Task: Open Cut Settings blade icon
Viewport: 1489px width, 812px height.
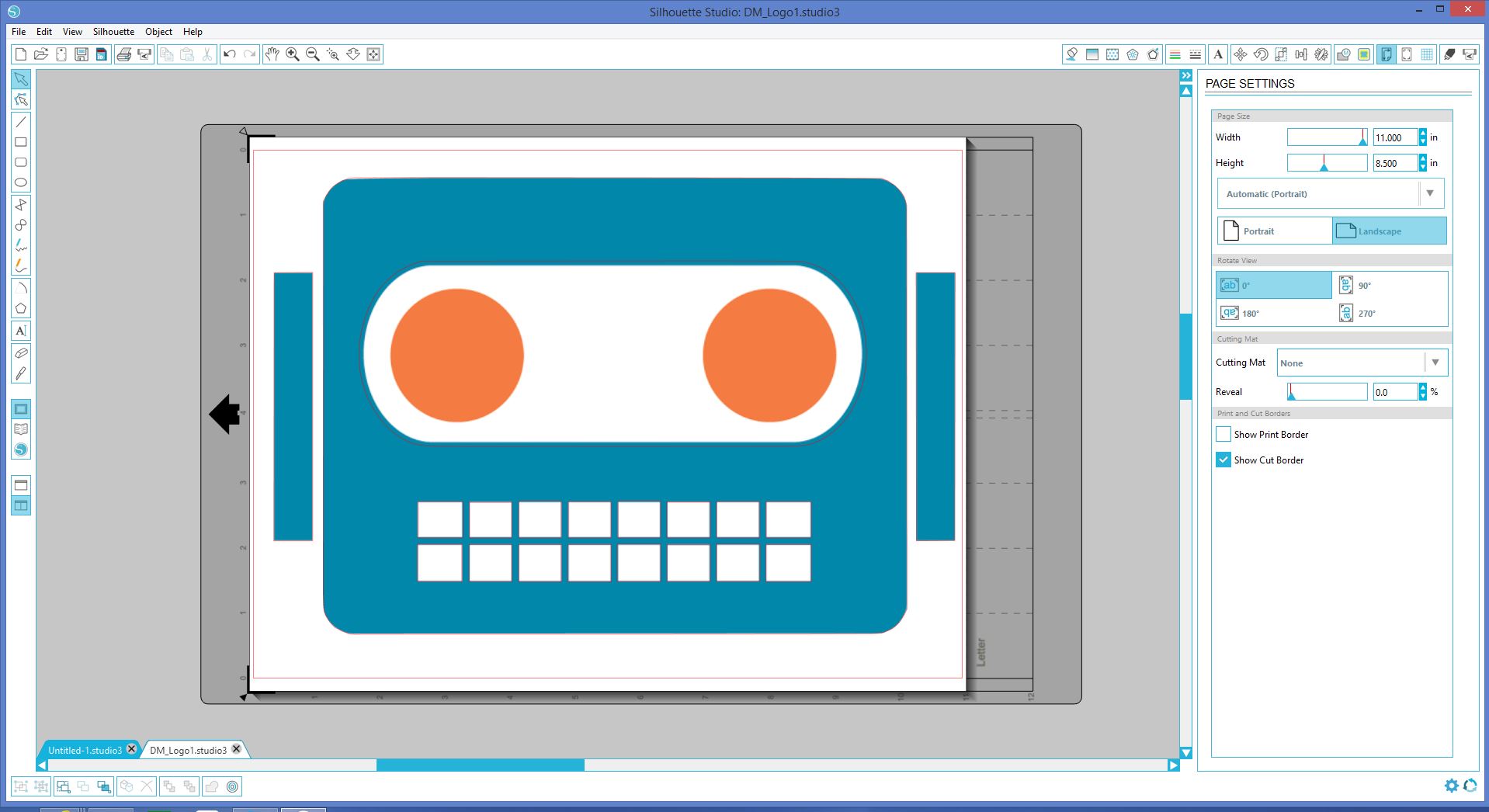Action: click(x=1449, y=54)
